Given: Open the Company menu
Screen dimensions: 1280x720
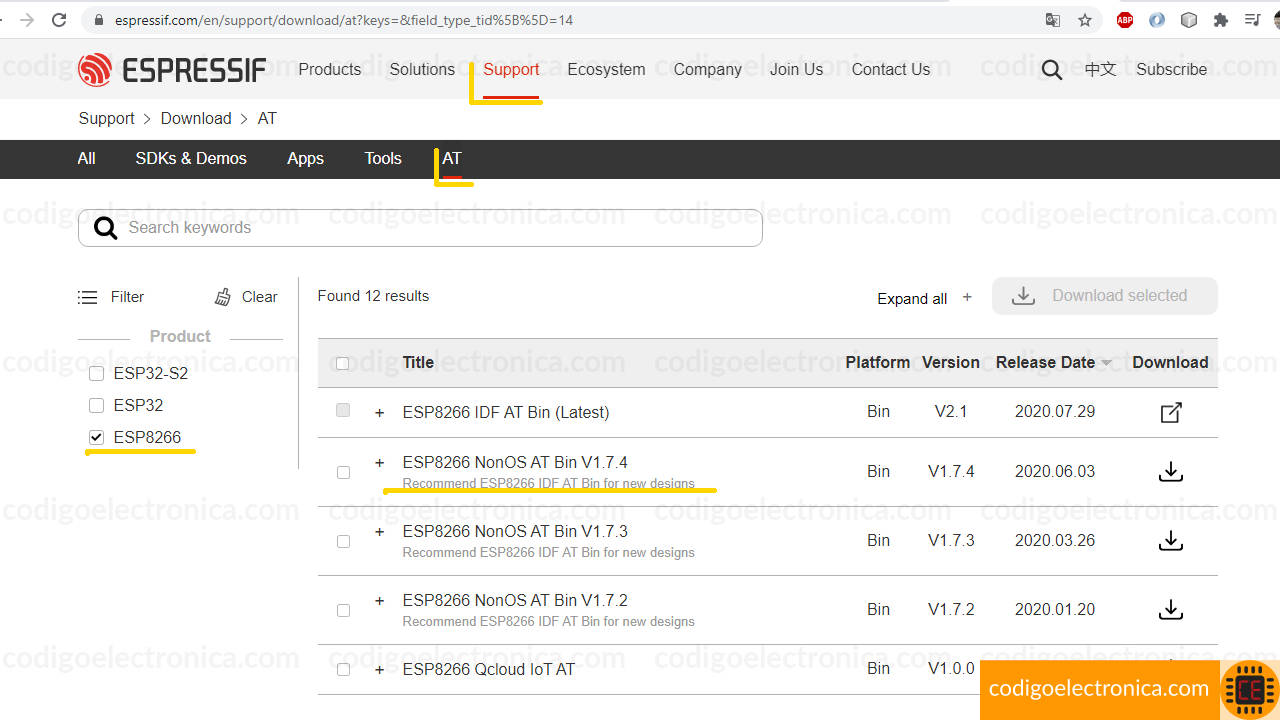Looking at the screenshot, I should (707, 69).
